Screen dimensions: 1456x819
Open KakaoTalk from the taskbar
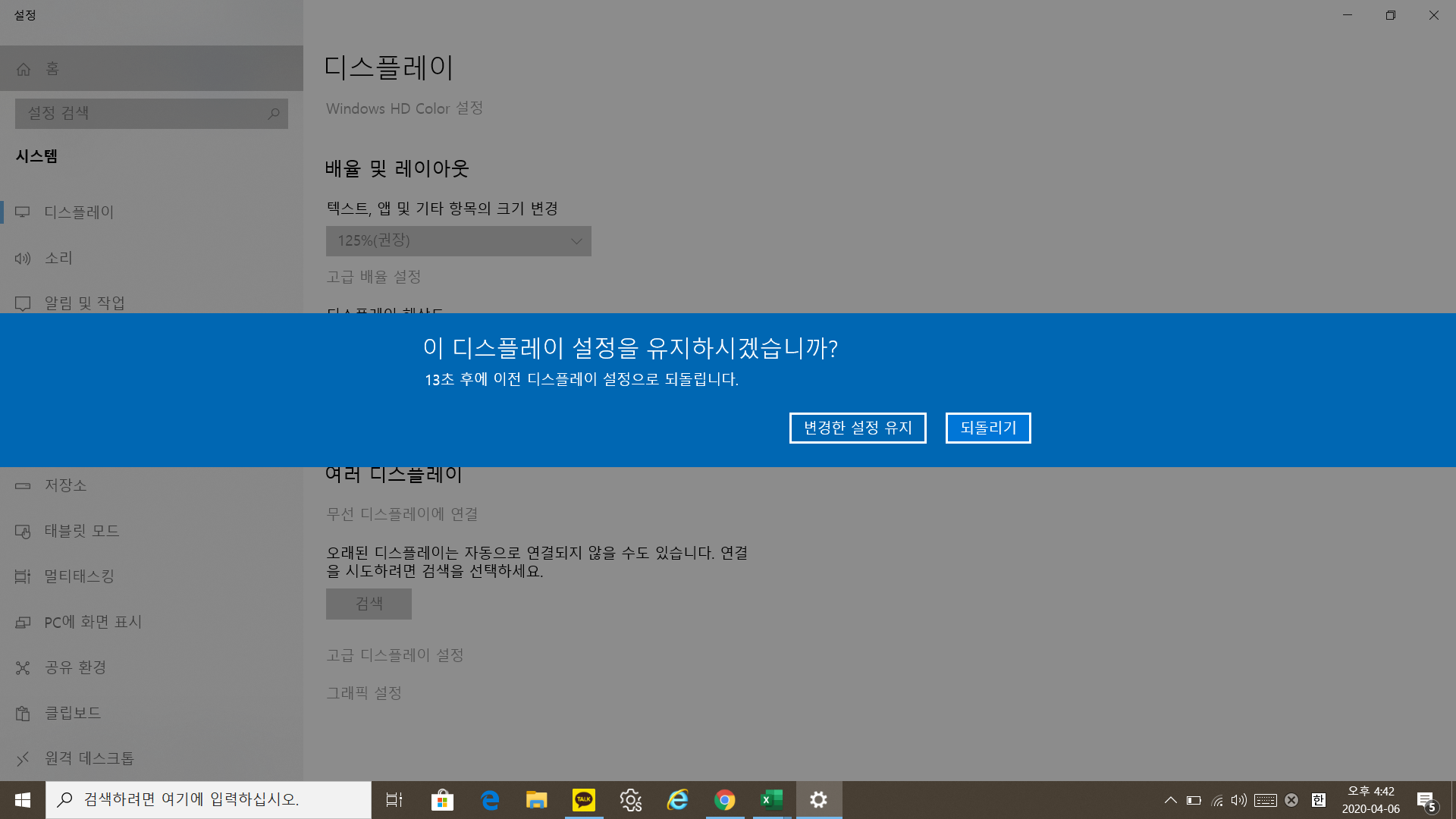point(583,800)
